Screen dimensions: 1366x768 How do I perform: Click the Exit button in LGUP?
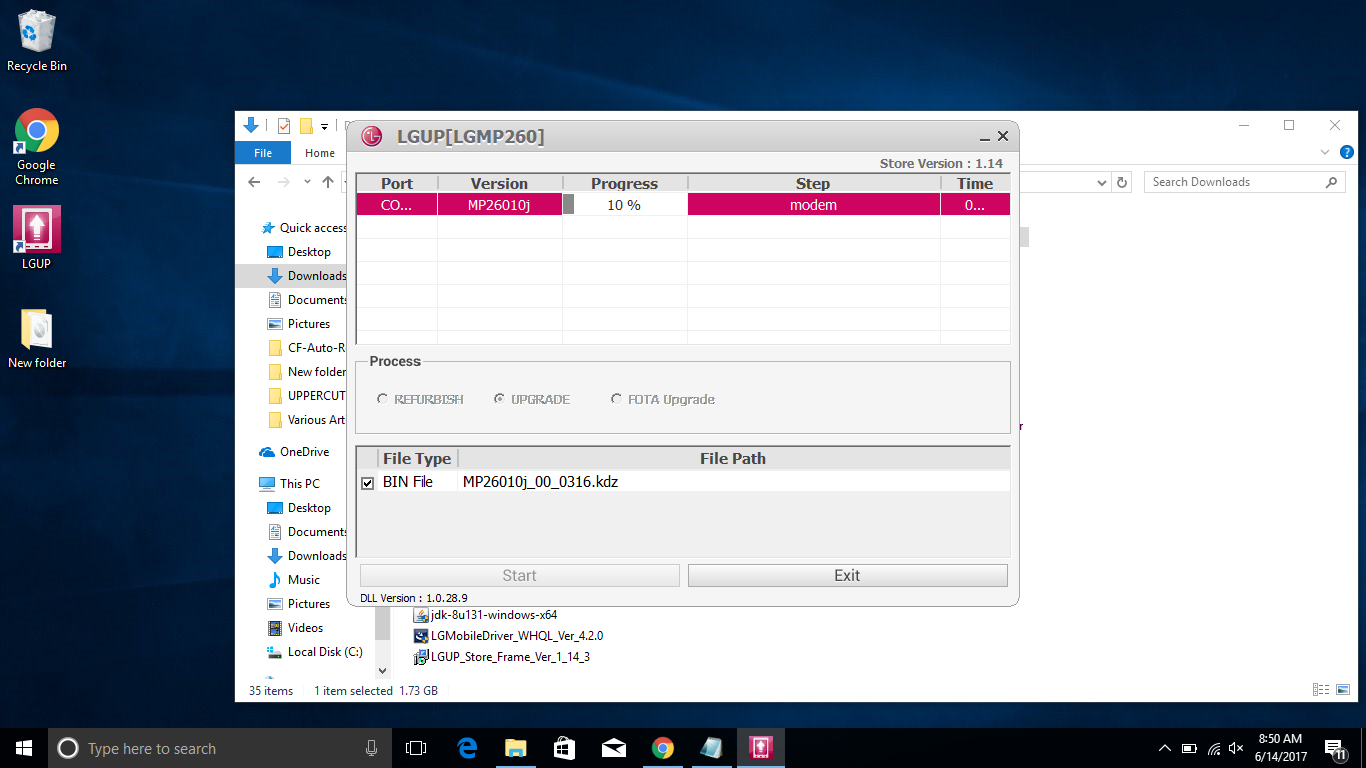click(x=847, y=575)
